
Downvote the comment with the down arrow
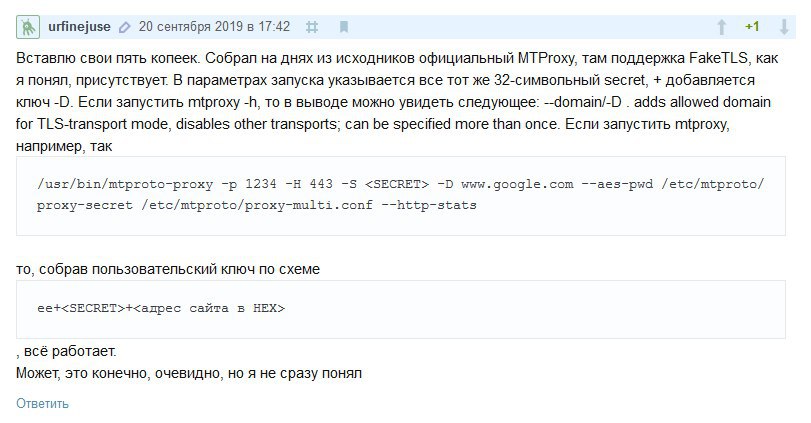coord(783,26)
